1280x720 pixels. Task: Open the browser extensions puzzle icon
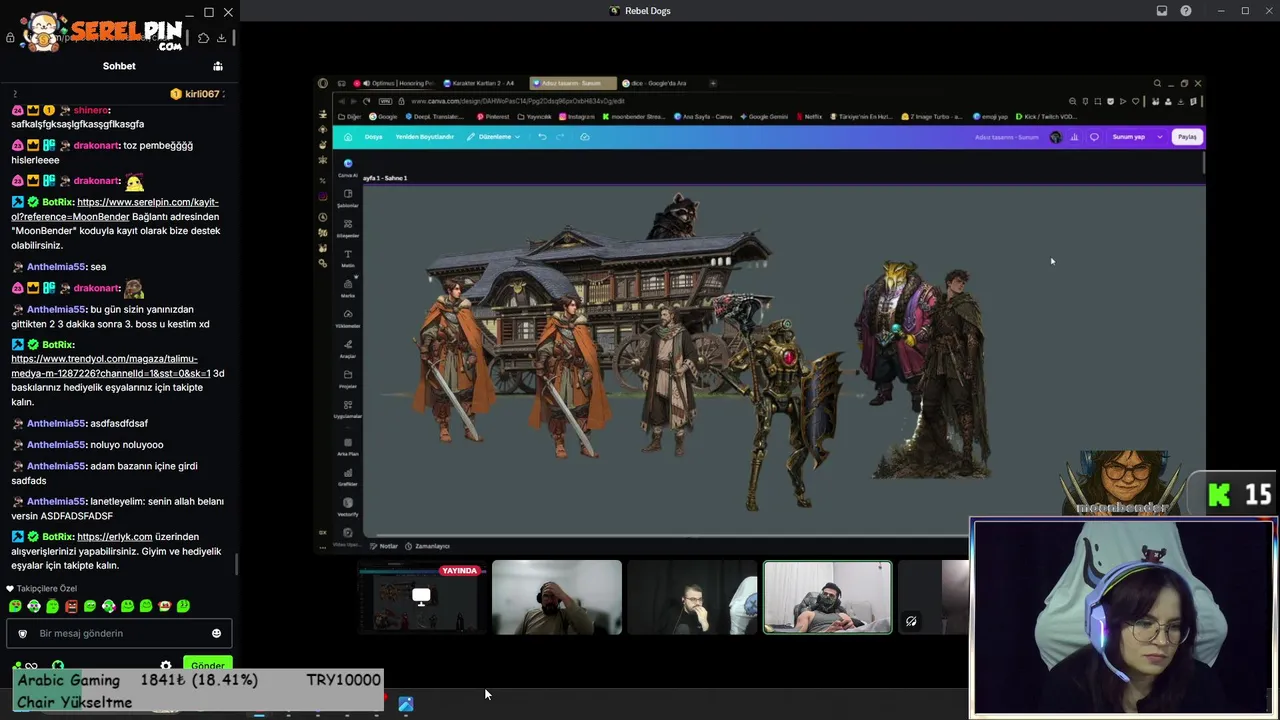coord(203,38)
